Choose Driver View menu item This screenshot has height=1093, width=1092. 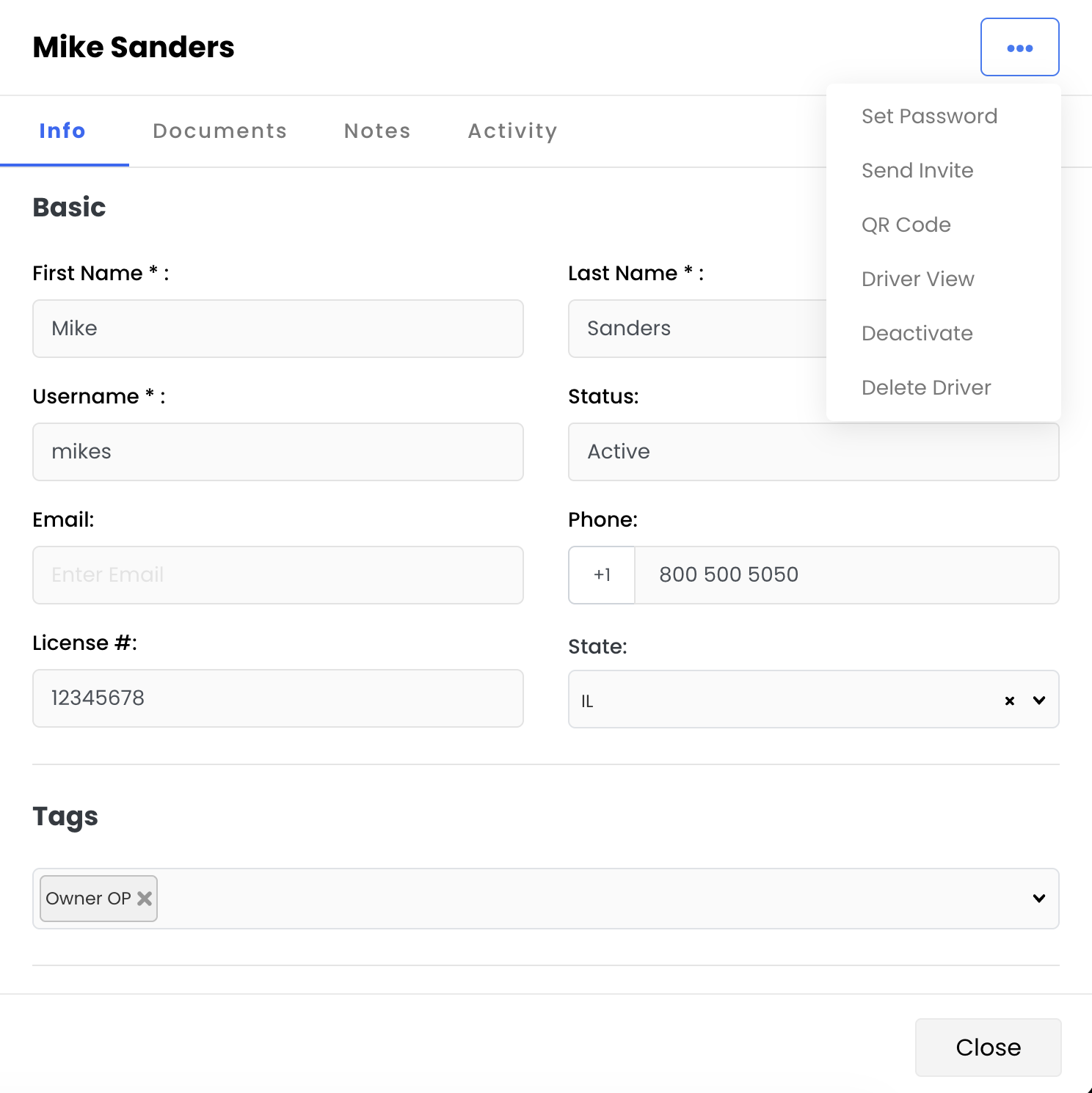pos(917,279)
